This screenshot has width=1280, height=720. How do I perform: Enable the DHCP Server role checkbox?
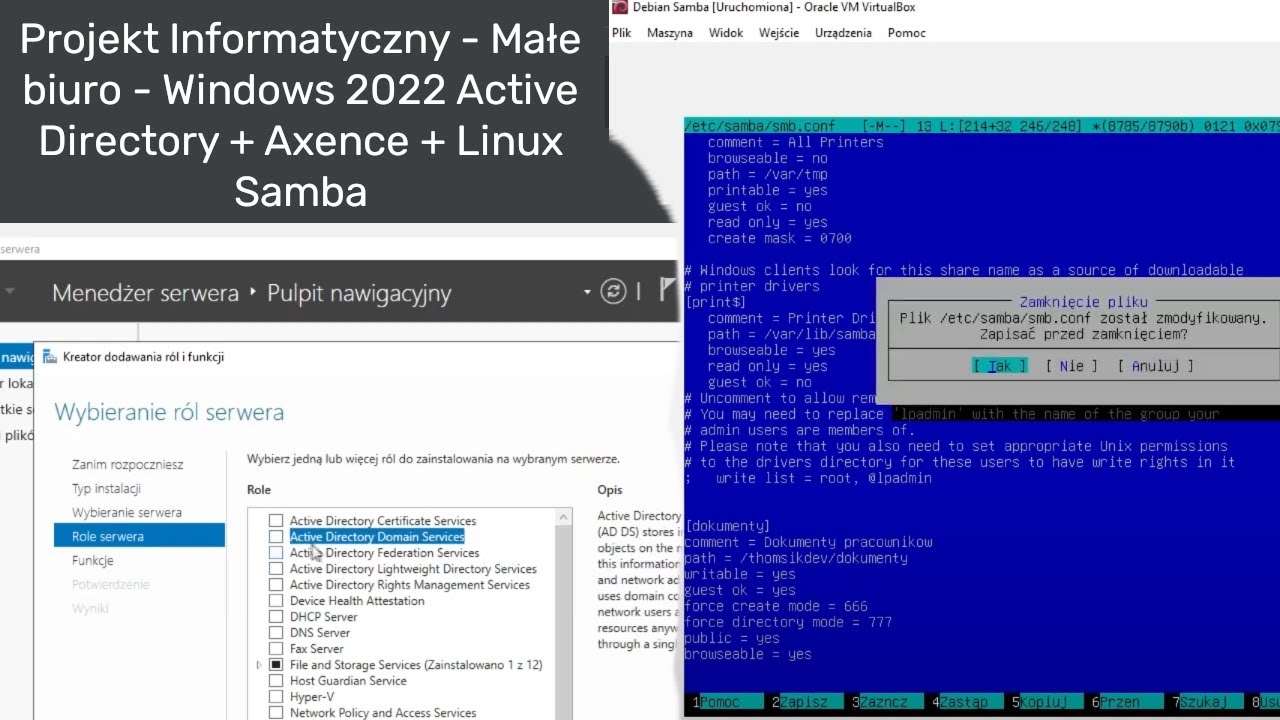tap(276, 617)
